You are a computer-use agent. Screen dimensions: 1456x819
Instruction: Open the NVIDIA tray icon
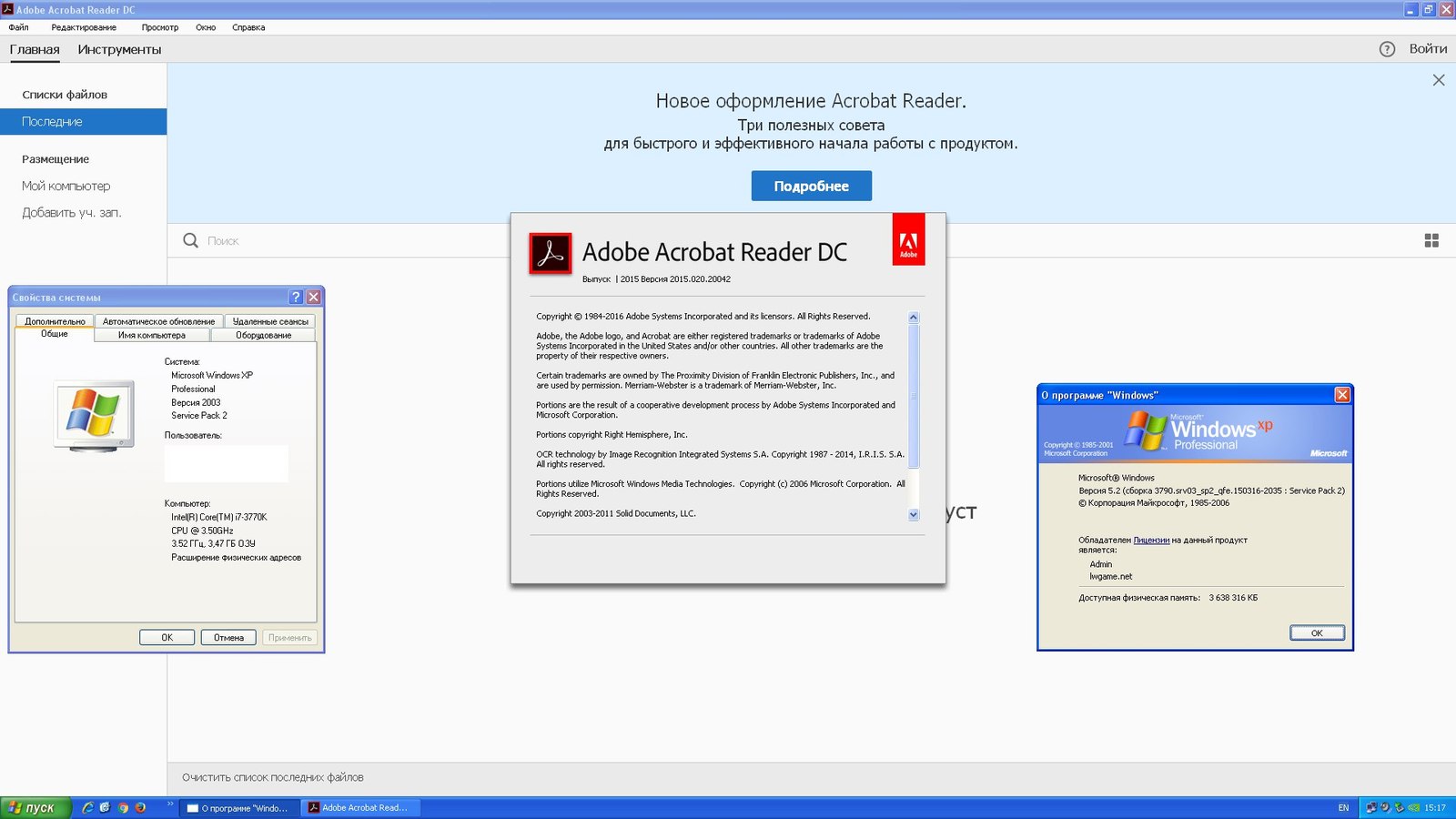(1414, 807)
